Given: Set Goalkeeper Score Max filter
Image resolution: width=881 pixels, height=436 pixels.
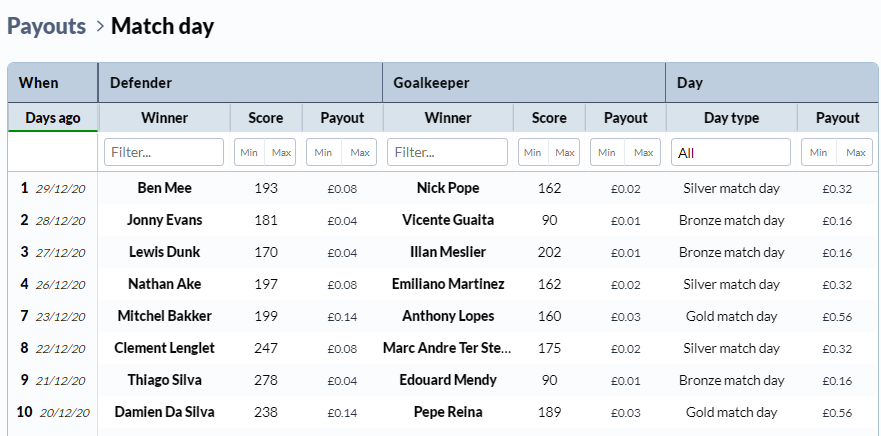Looking at the screenshot, I should coord(565,152).
